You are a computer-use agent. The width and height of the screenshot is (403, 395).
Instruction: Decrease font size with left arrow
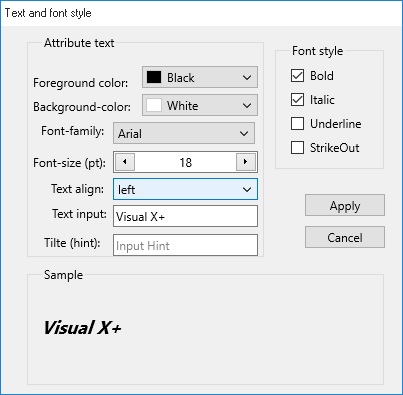(125, 162)
